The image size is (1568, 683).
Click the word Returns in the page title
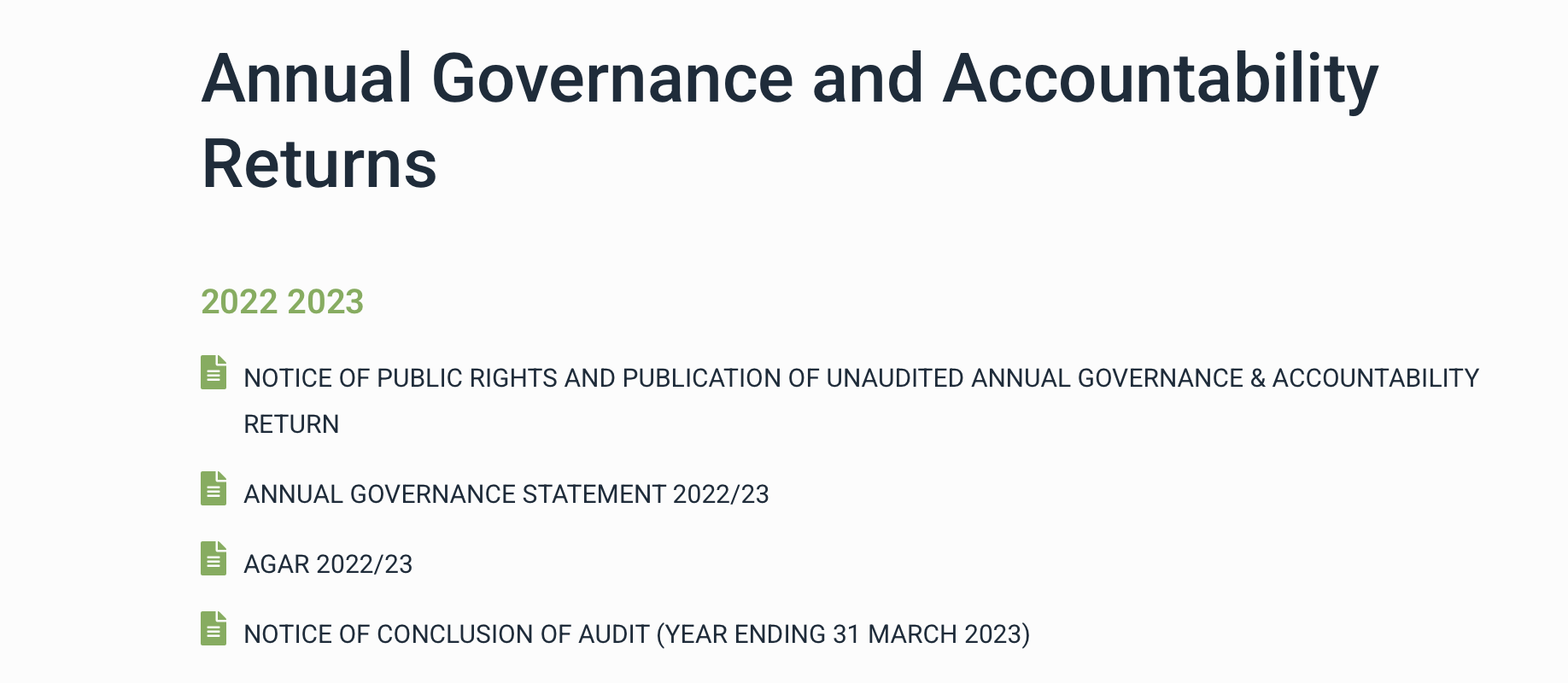(319, 164)
